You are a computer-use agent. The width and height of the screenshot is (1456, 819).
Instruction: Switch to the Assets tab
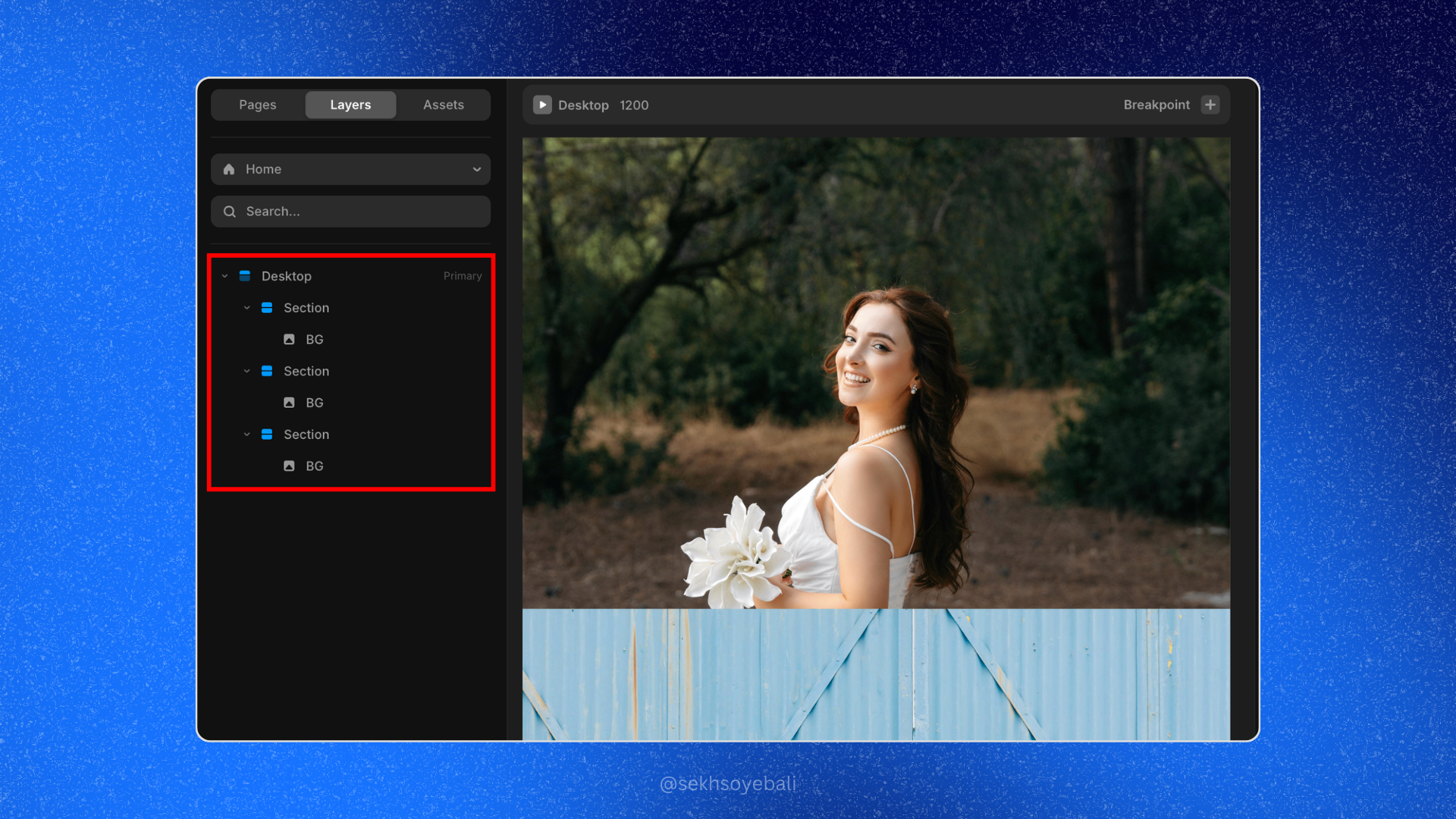443,105
